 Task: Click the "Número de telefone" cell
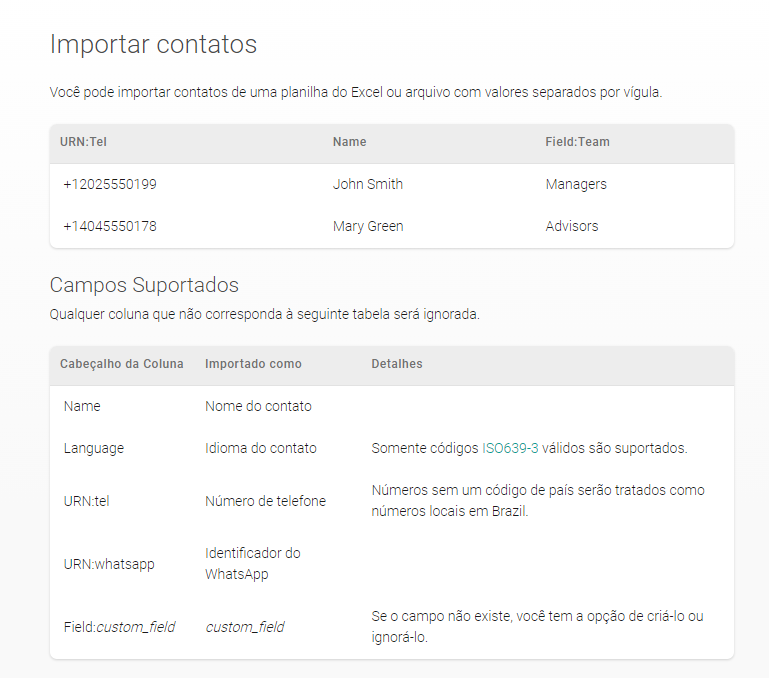(x=265, y=501)
